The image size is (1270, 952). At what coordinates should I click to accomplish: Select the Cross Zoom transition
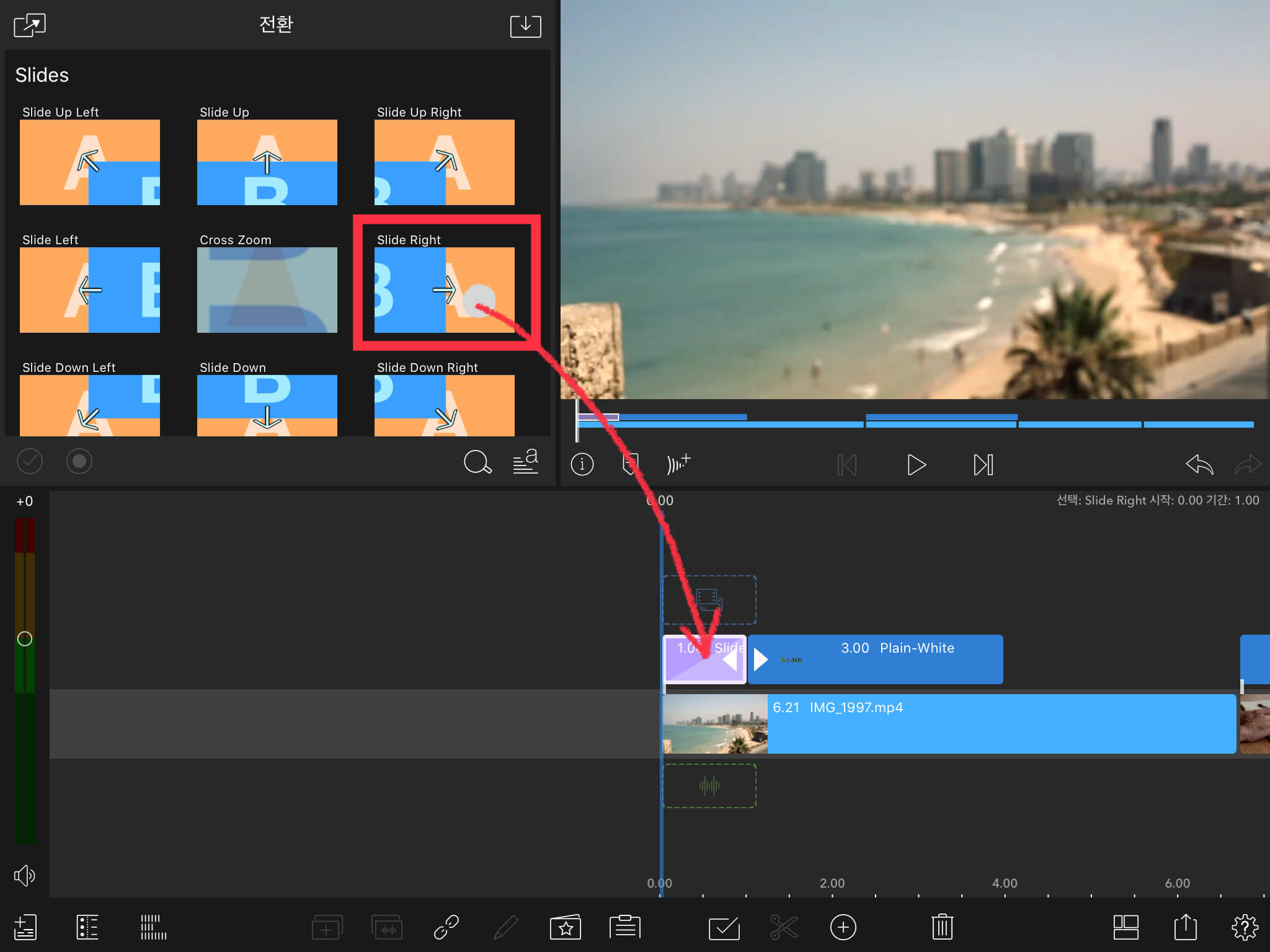click(x=267, y=289)
